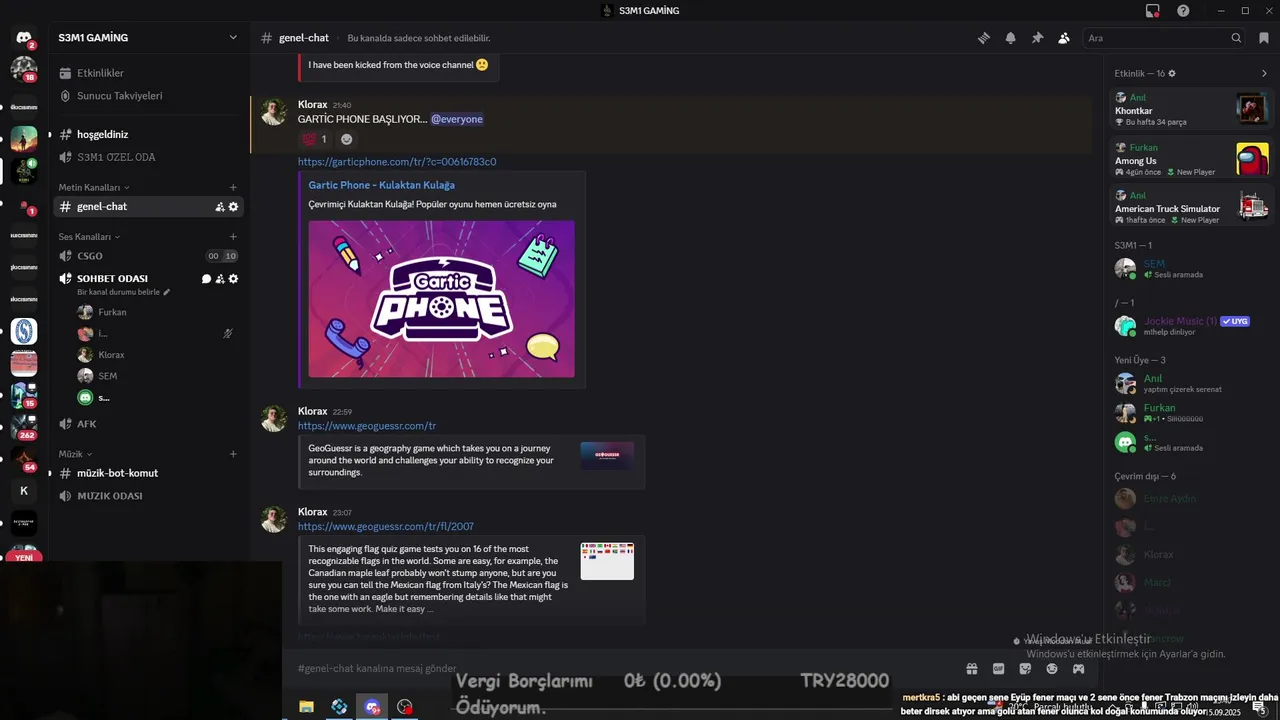Screen dimensions: 1280x720
Task: Open genel-chat channel settings gear
Action: click(233, 207)
